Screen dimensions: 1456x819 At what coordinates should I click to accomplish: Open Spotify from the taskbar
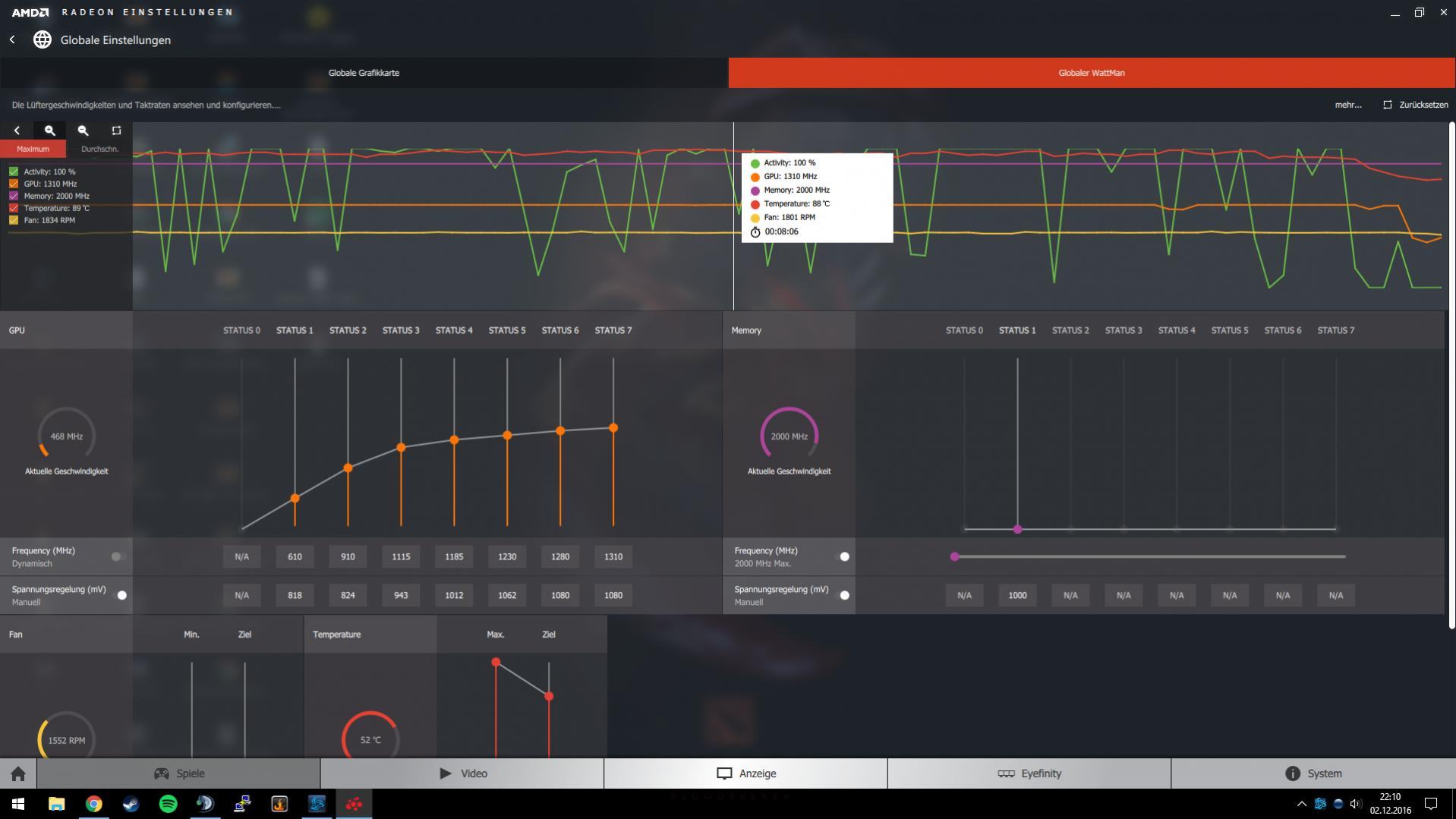click(168, 803)
